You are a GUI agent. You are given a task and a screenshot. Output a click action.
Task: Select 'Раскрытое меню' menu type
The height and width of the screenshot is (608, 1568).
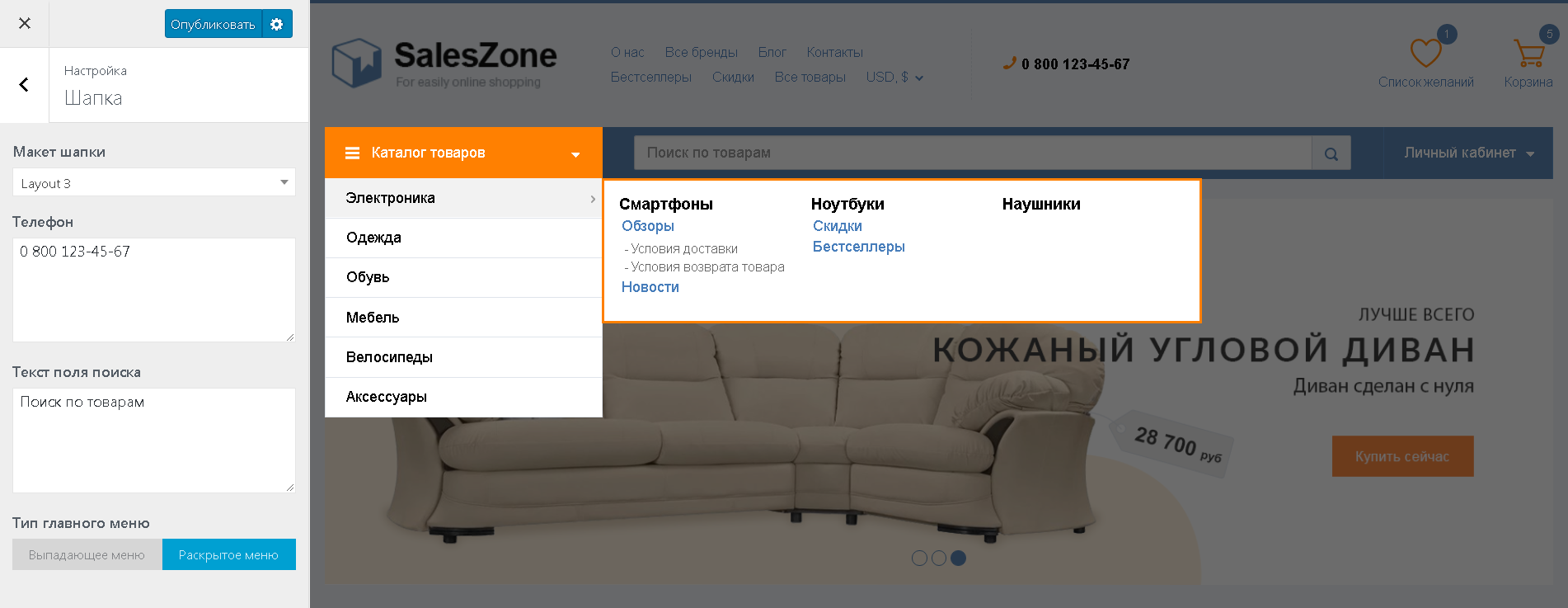(x=229, y=554)
